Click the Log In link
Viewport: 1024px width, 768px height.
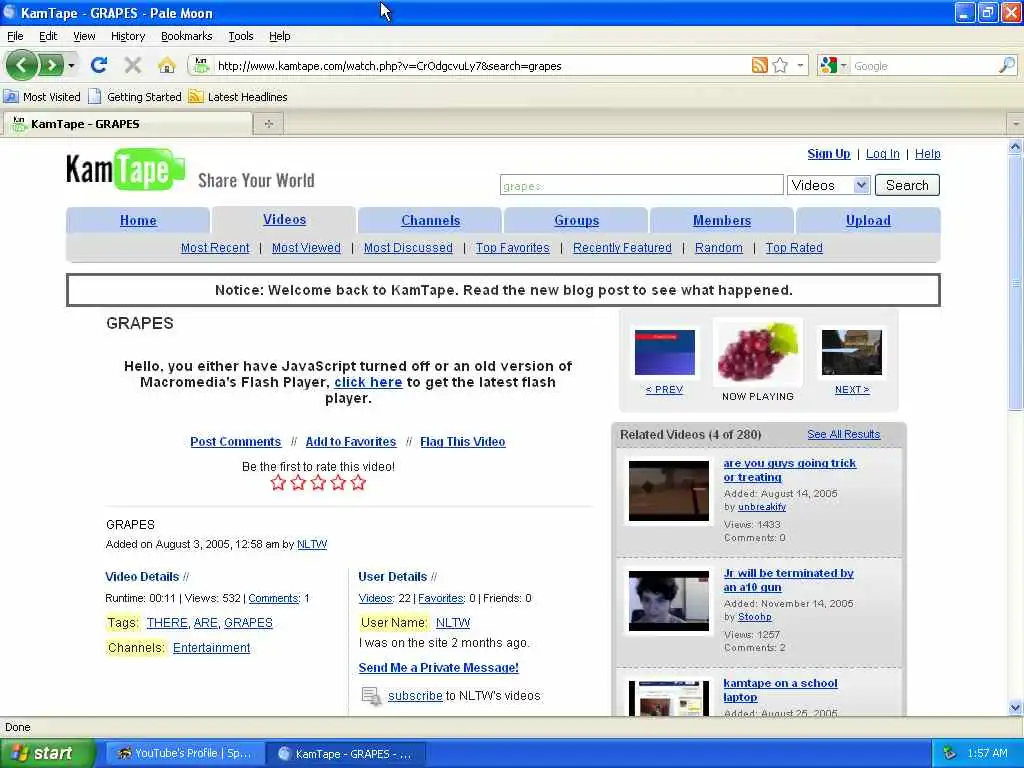click(x=882, y=153)
